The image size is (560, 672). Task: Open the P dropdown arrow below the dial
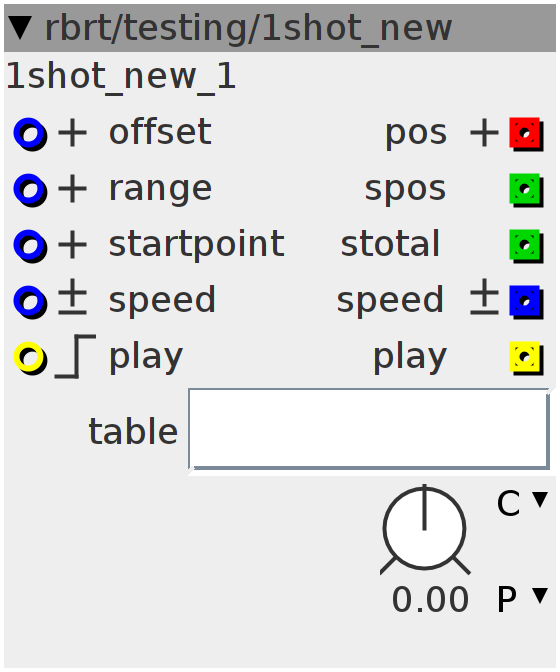(x=540, y=596)
